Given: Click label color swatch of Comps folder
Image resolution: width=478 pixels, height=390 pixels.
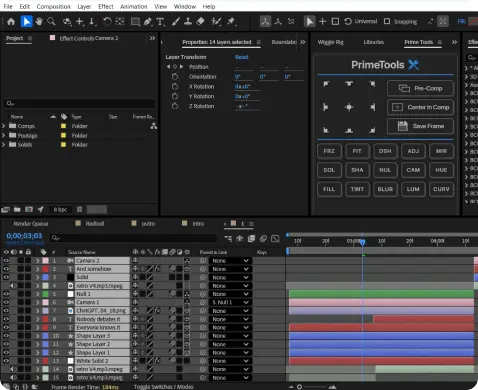Looking at the screenshot, I should [x=63, y=126].
